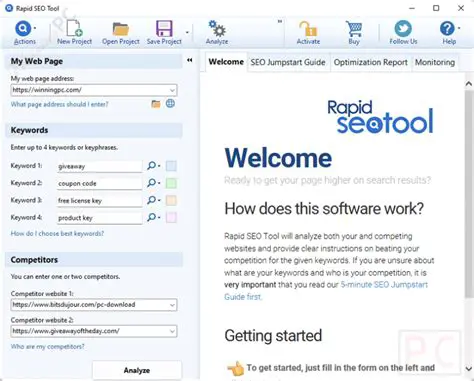Expand the Actions dropdown arrow
Viewport: 474px width, 381px height.
pos(35,28)
